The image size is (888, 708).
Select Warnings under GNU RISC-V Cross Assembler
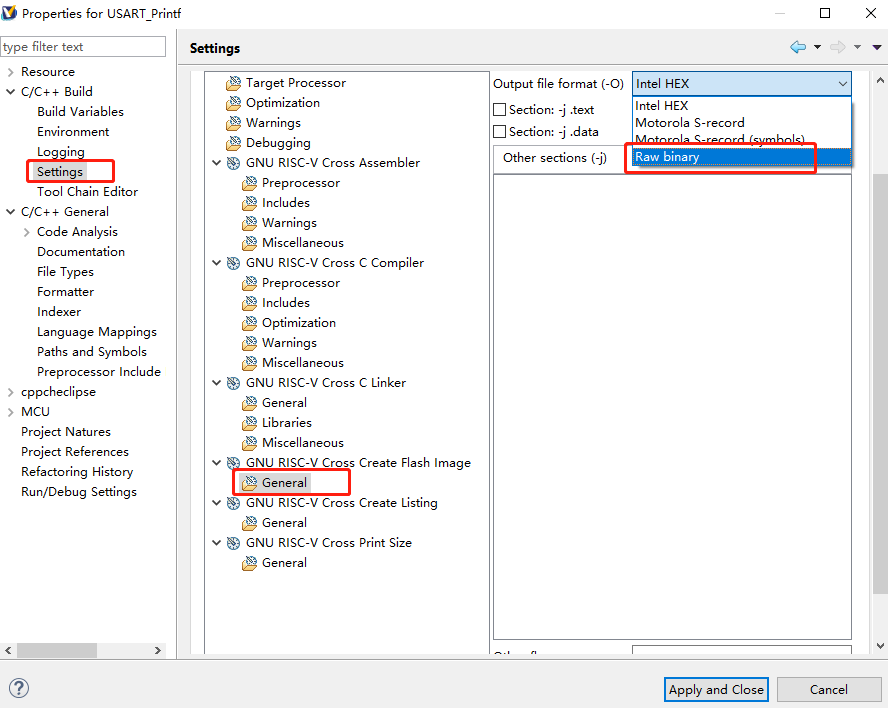point(289,222)
